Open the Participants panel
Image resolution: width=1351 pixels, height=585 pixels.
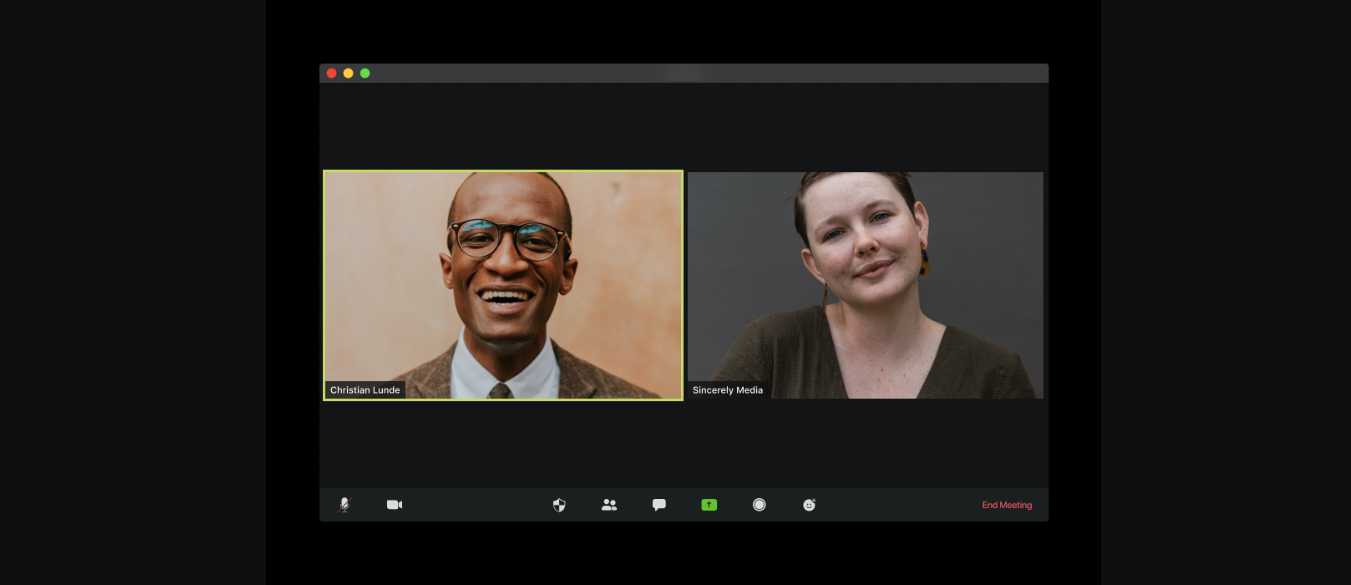609,505
